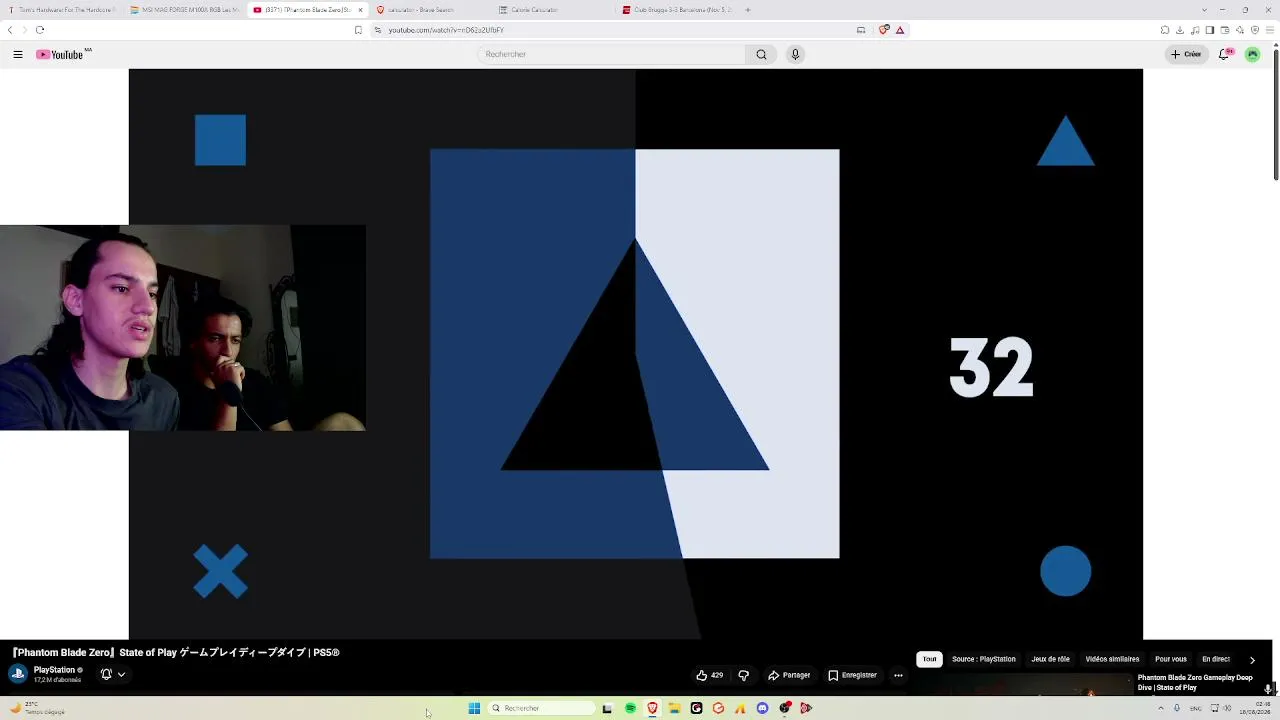Click the YouTube search magnifier button
This screenshot has width=1280, height=720.
coord(761,54)
